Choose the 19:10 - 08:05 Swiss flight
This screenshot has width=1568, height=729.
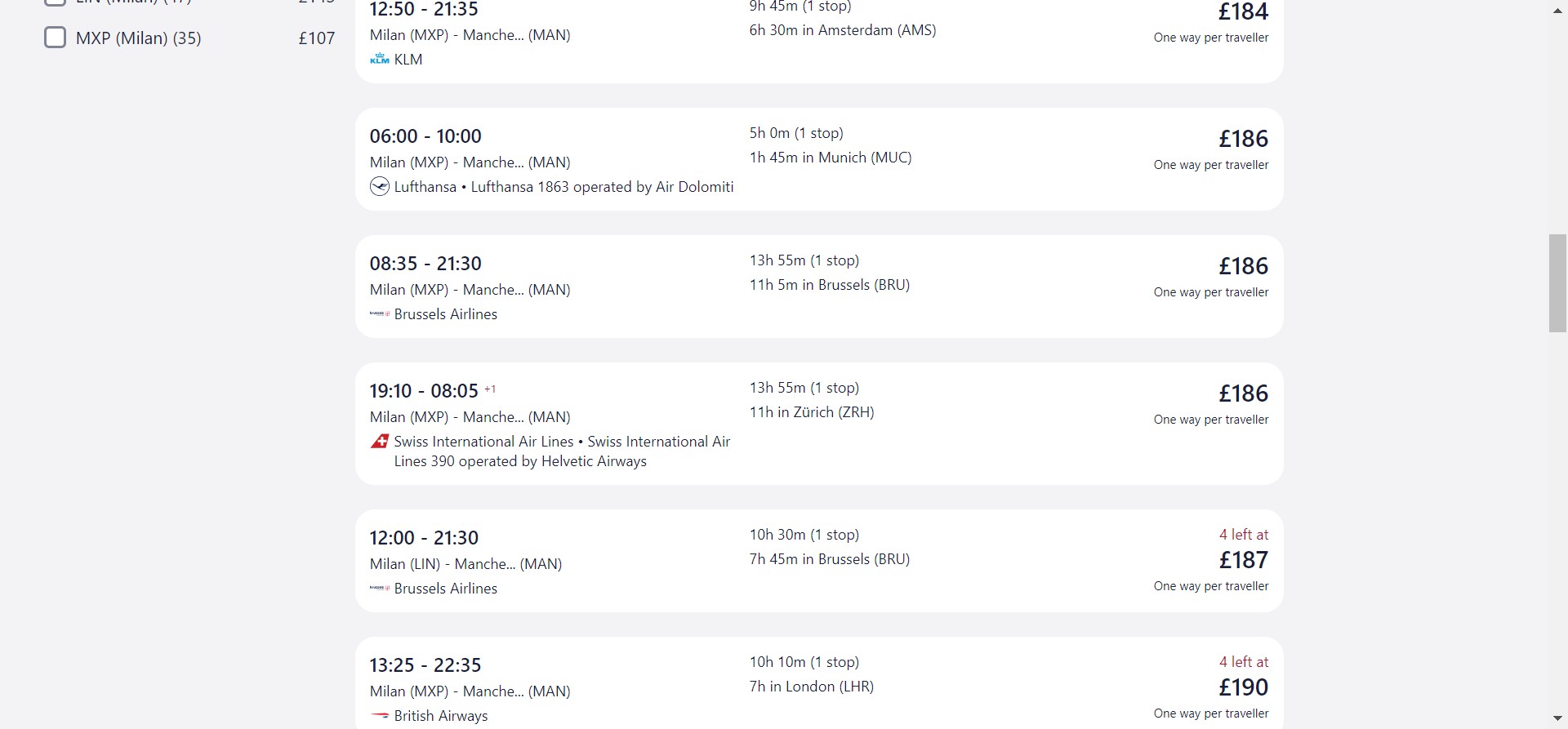click(819, 424)
